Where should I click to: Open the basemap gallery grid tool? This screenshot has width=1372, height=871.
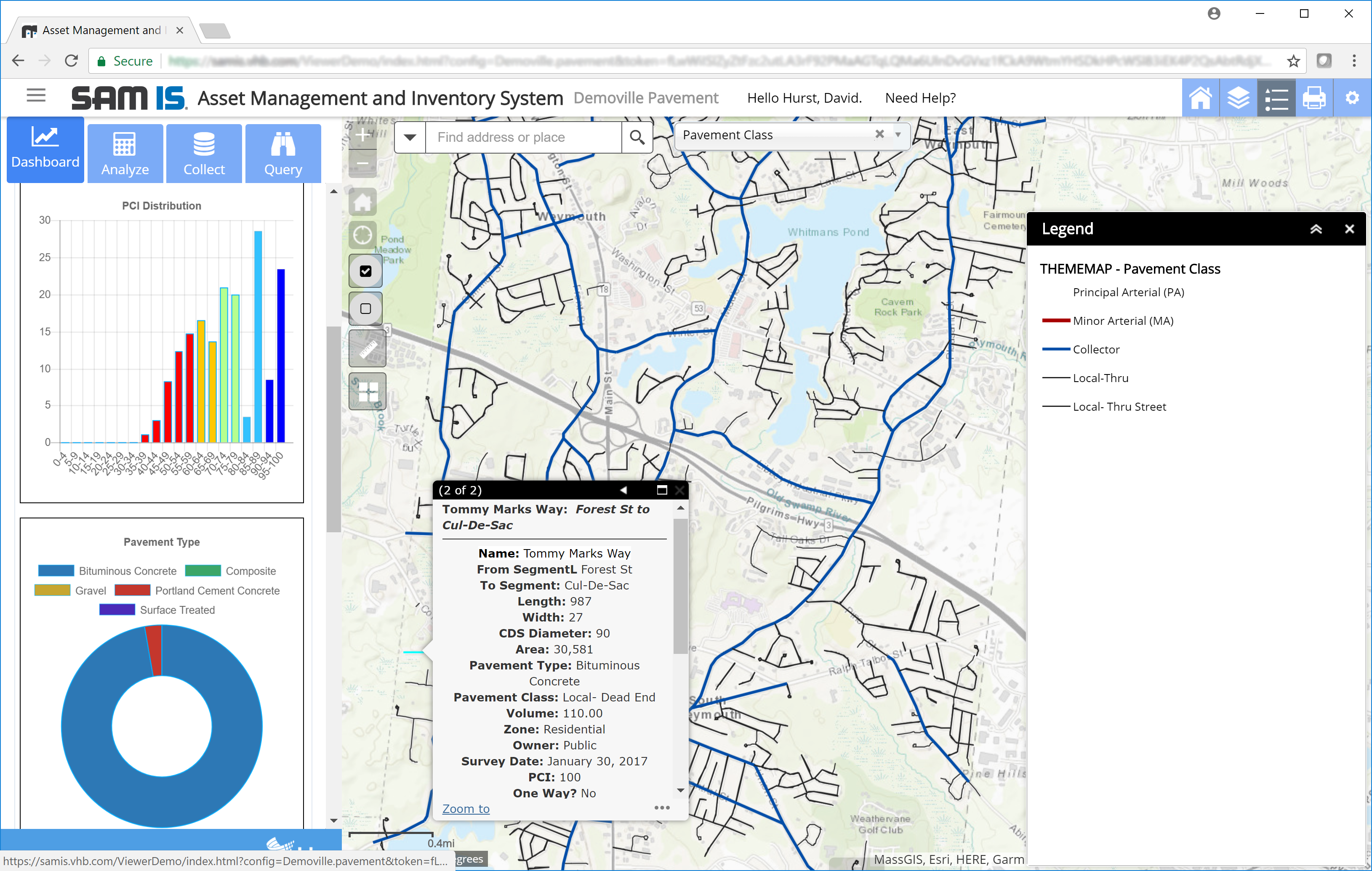[x=368, y=391]
